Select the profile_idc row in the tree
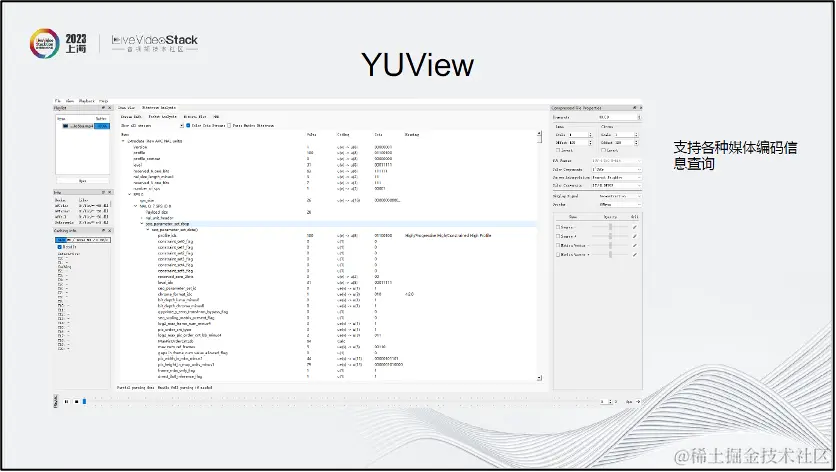The image size is (836, 472). pos(328,235)
